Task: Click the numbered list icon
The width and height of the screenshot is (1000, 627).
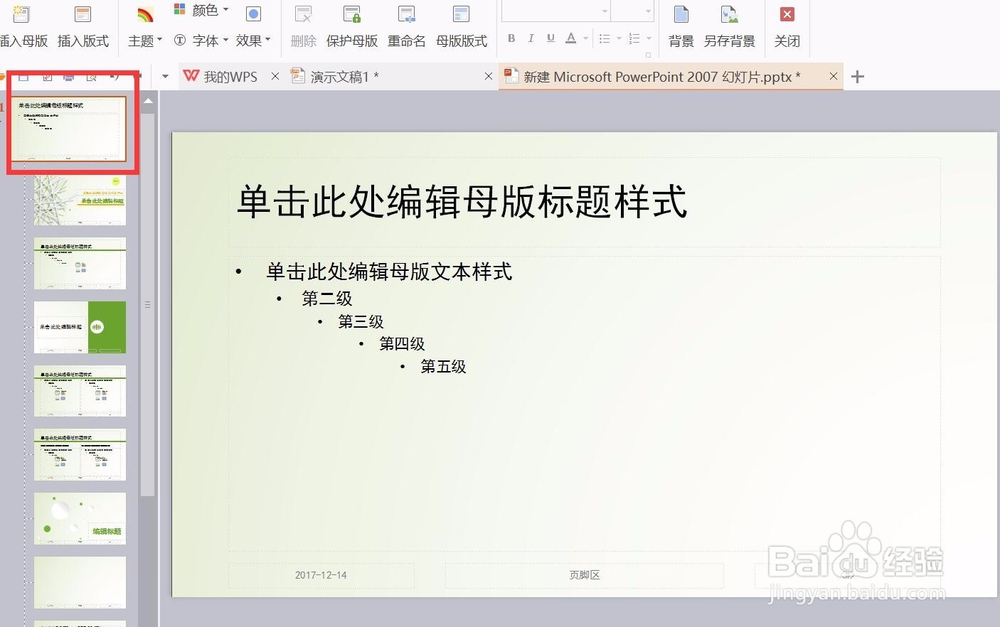Action: tap(634, 39)
